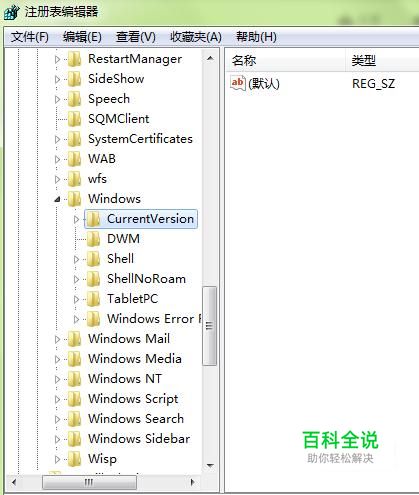Click the Windows Sidebar folder icon
The image size is (419, 495).
click(x=74, y=439)
